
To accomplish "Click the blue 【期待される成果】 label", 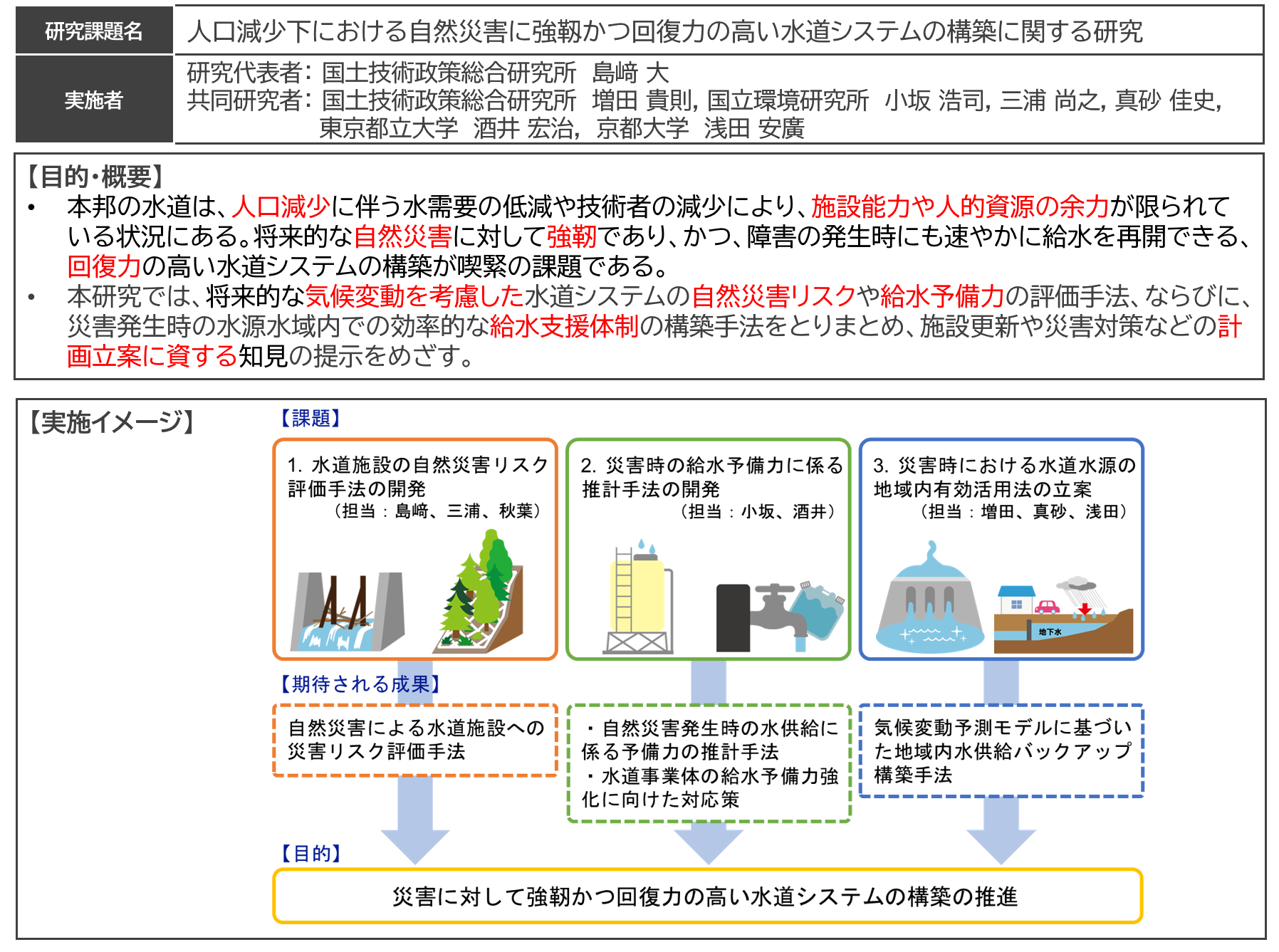I will [360, 684].
